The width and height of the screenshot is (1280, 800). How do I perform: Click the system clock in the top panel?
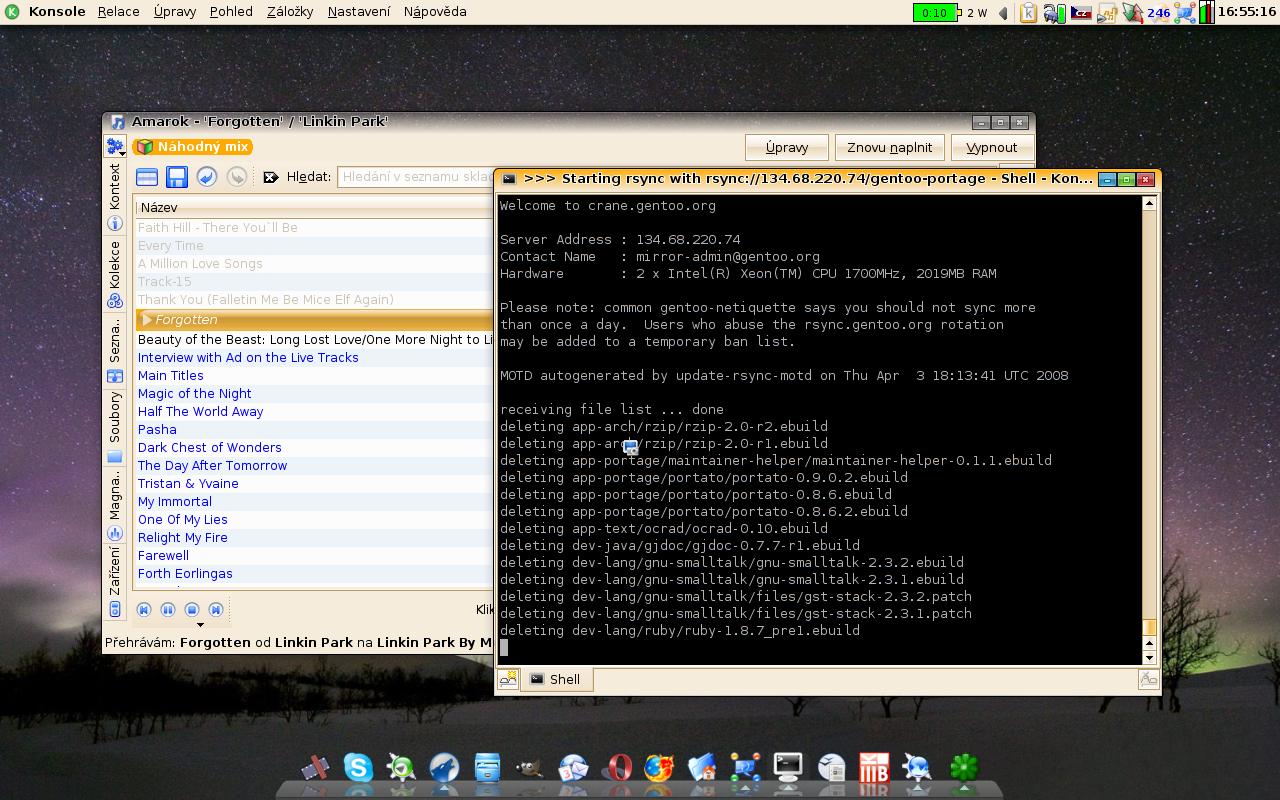coord(1247,12)
